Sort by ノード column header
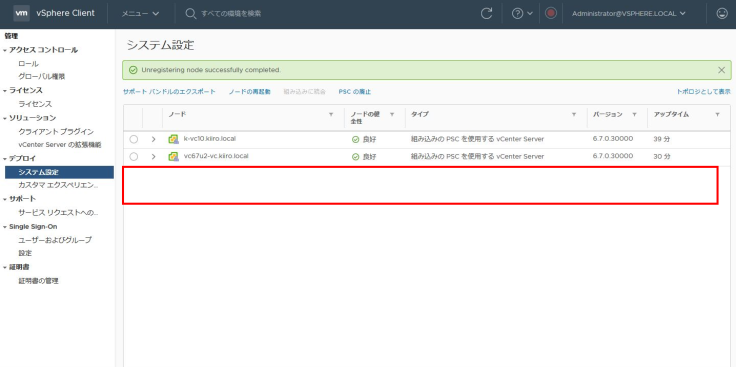Screen dimensions: 736x367 pyautogui.click(x=177, y=115)
